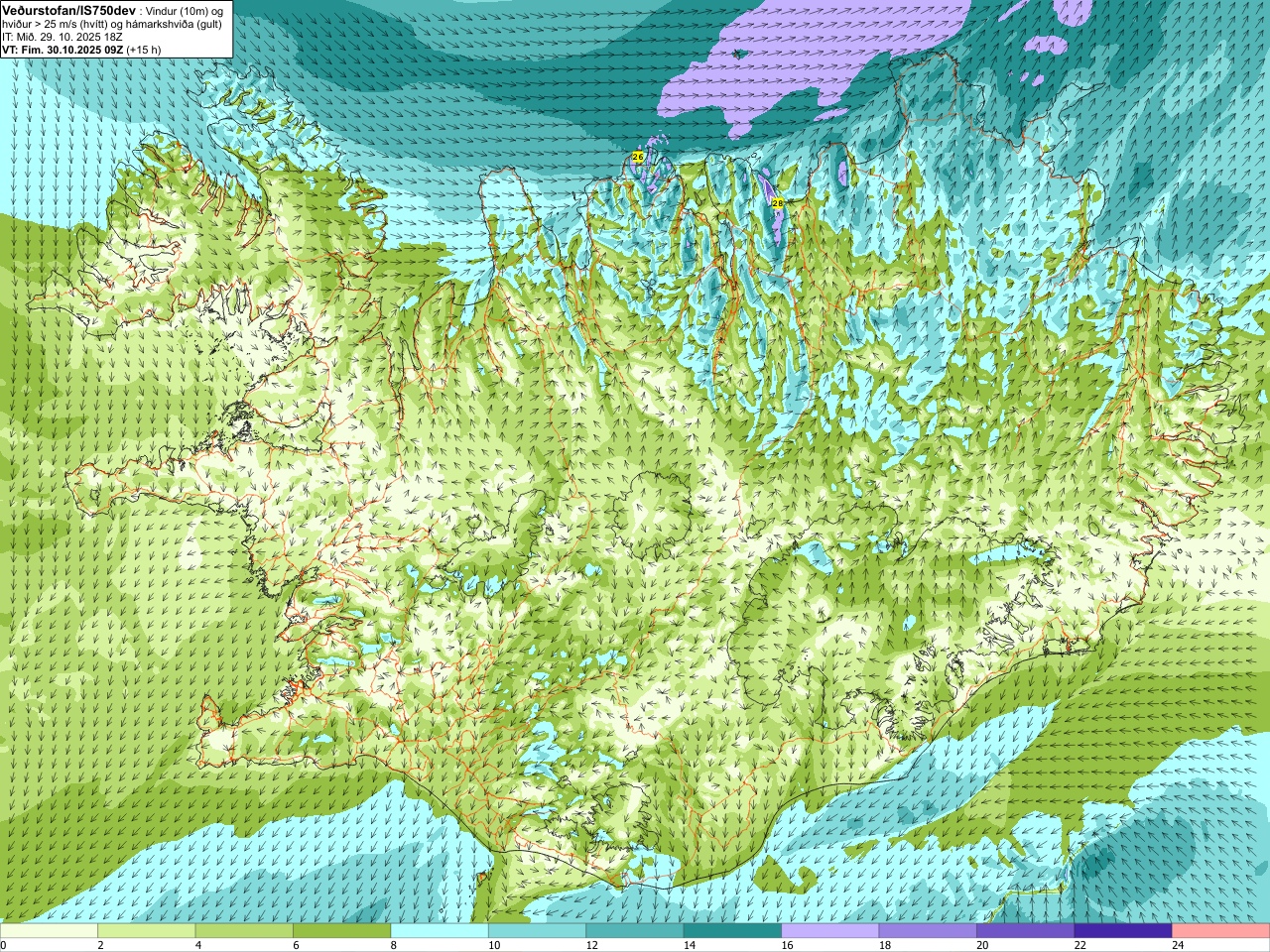
Task: Select the green 4–6 m/s legend swatch
Action: tap(244, 931)
